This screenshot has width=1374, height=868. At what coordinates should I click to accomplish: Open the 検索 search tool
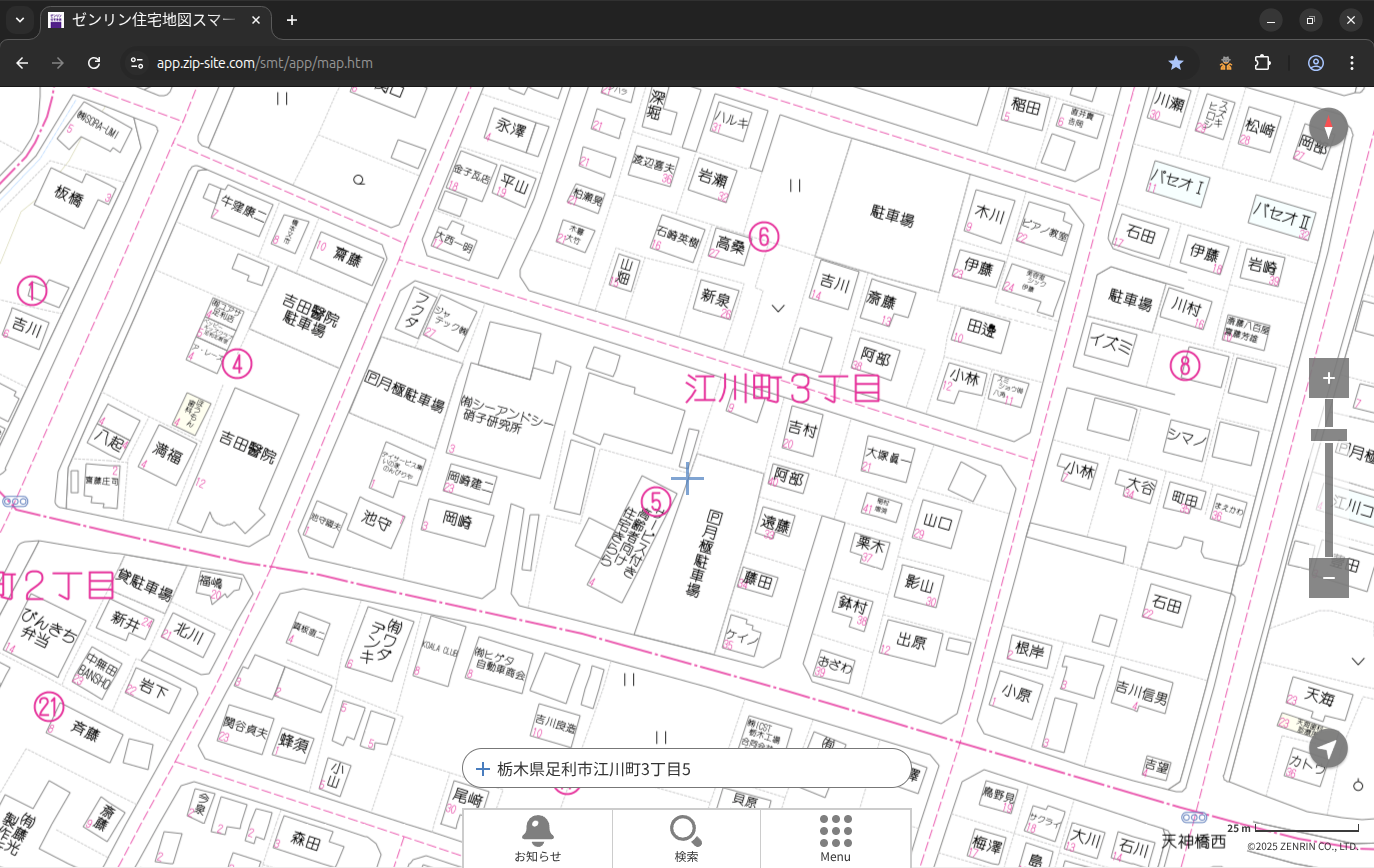(x=686, y=838)
